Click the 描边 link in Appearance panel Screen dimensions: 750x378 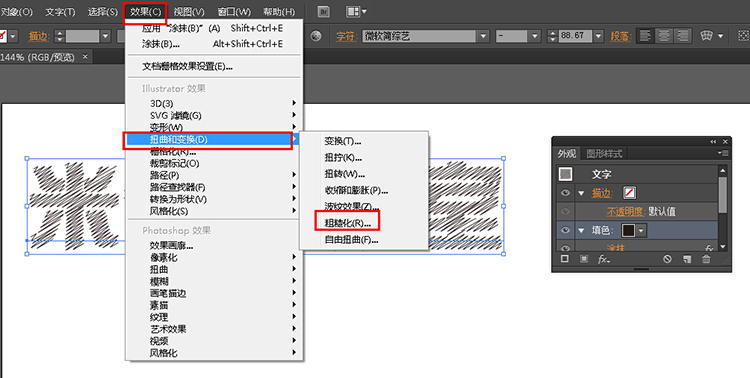pyautogui.click(x=603, y=193)
